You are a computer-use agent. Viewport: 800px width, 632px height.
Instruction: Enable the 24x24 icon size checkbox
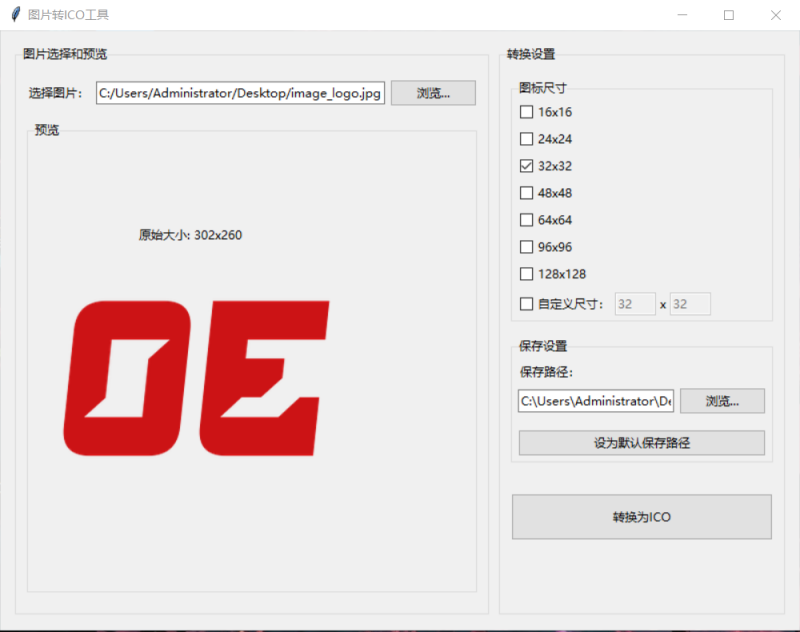(x=526, y=139)
